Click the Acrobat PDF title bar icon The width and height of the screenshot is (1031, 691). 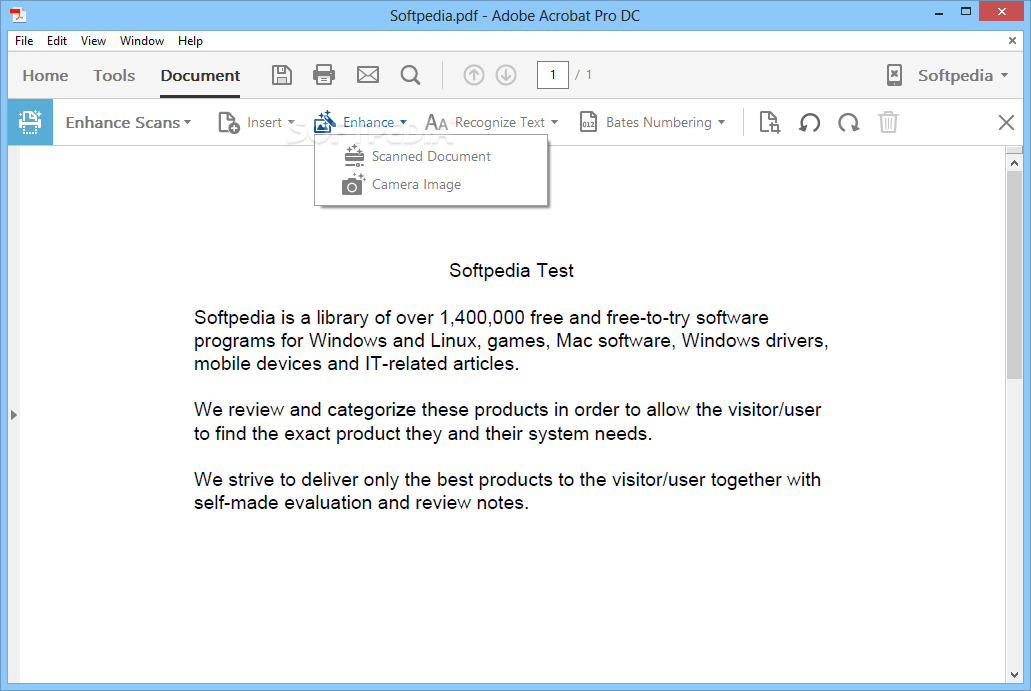(x=18, y=14)
